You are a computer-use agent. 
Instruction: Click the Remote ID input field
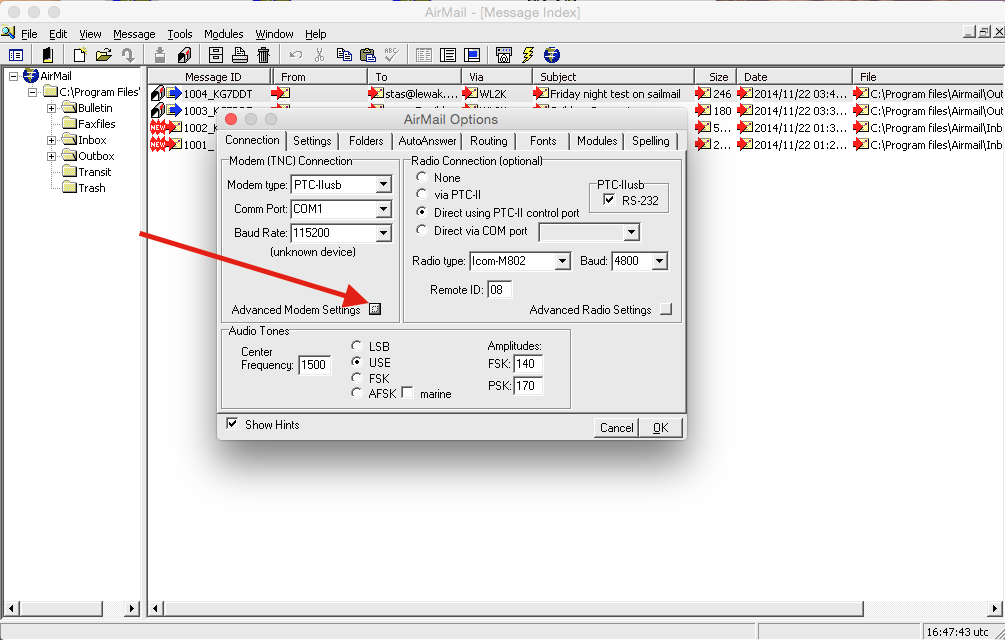[499, 290]
